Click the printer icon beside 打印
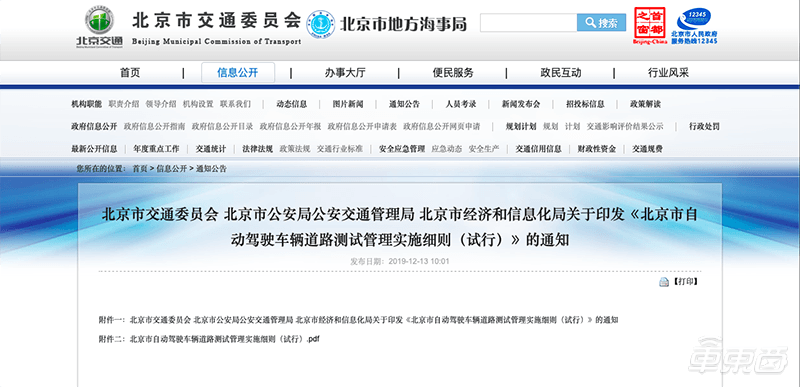Image resolution: width=800 pixels, height=387 pixels. (x=663, y=282)
